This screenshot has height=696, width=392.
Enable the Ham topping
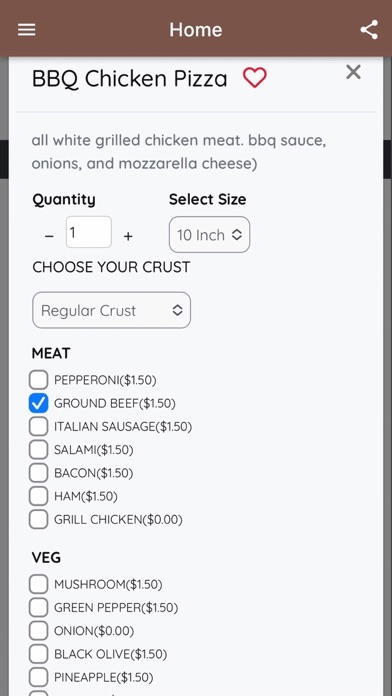tap(39, 496)
